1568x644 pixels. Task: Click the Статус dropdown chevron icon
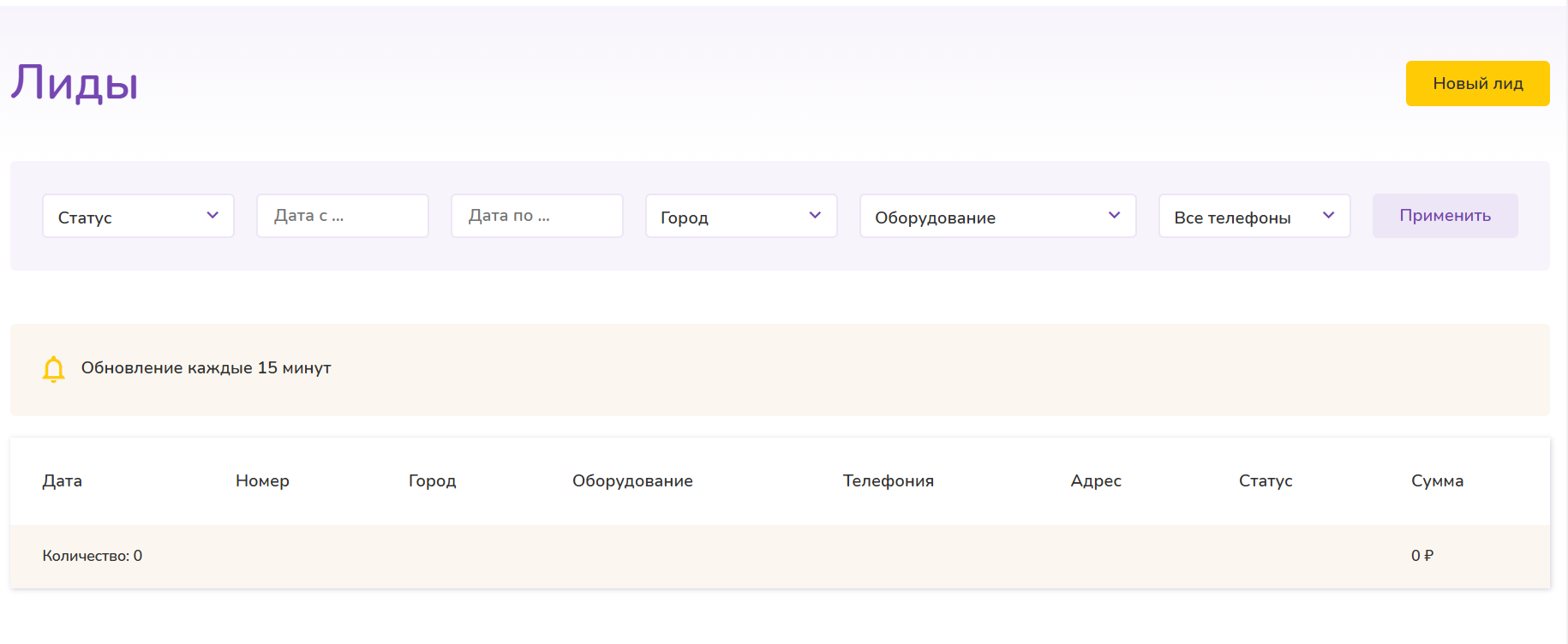[x=212, y=215]
